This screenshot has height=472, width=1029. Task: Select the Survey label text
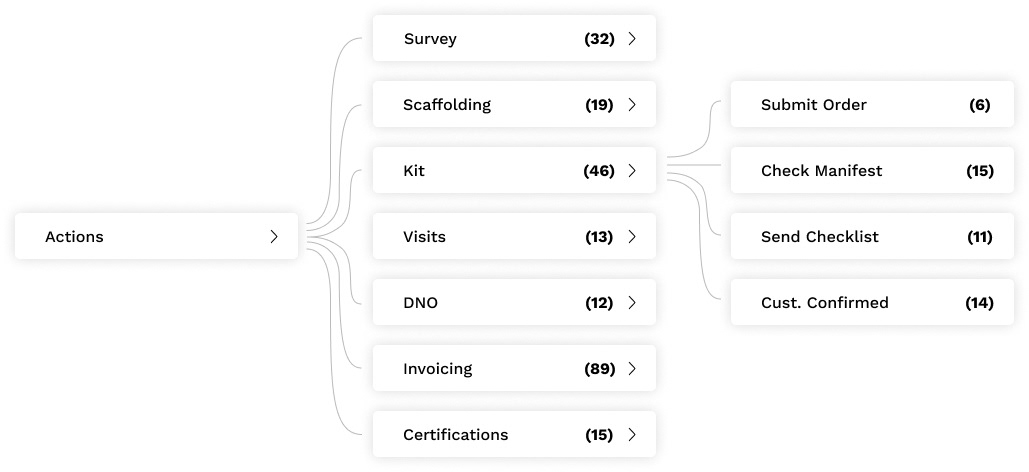click(x=430, y=39)
